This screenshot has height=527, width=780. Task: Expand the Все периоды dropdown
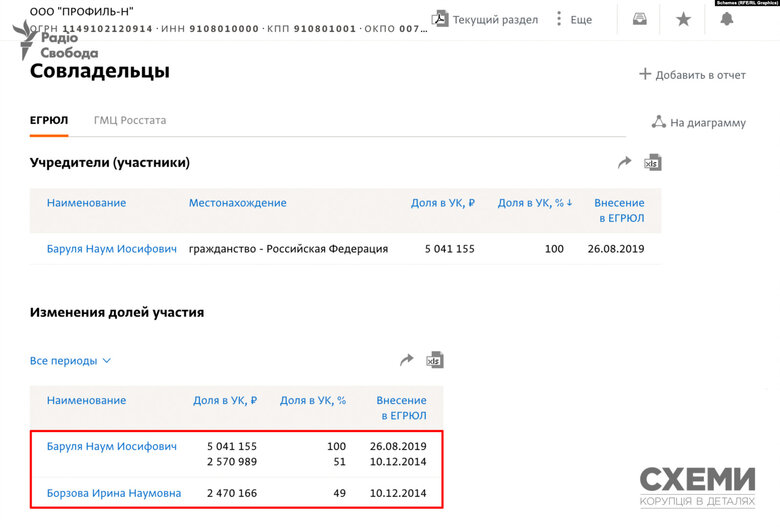pyautogui.click(x=70, y=361)
